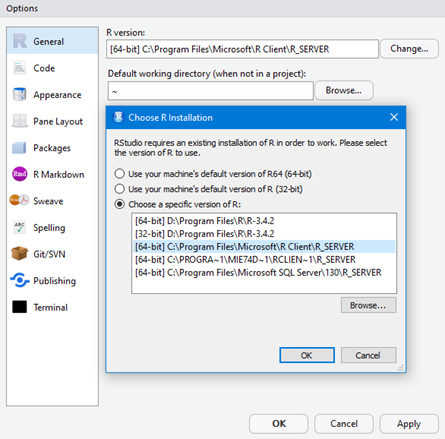Click the Git/SVN cardboard box icon
Image resolution: width=445 pixels, height=439 pixels.
(19, 254)
